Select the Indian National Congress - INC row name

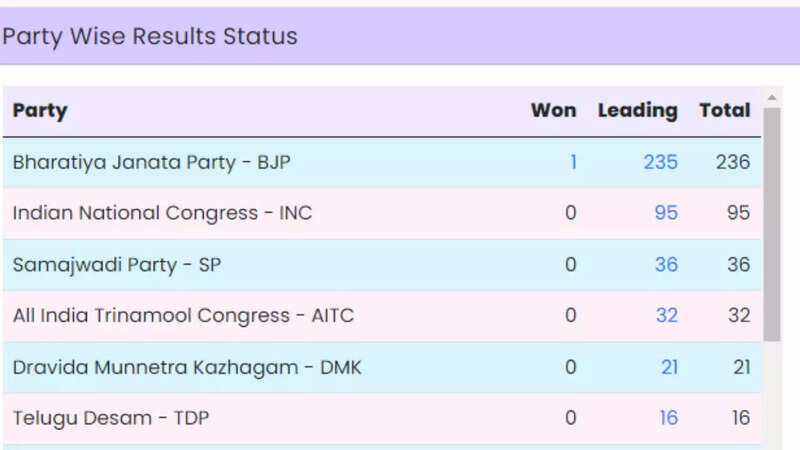[x=161, y=213]
